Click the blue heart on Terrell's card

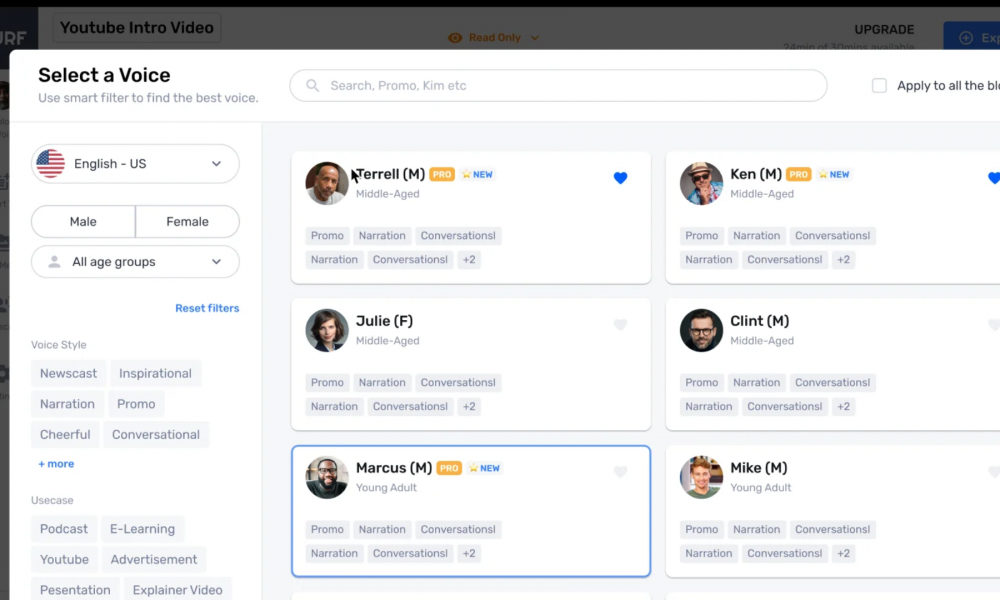[x=620, y=178]
